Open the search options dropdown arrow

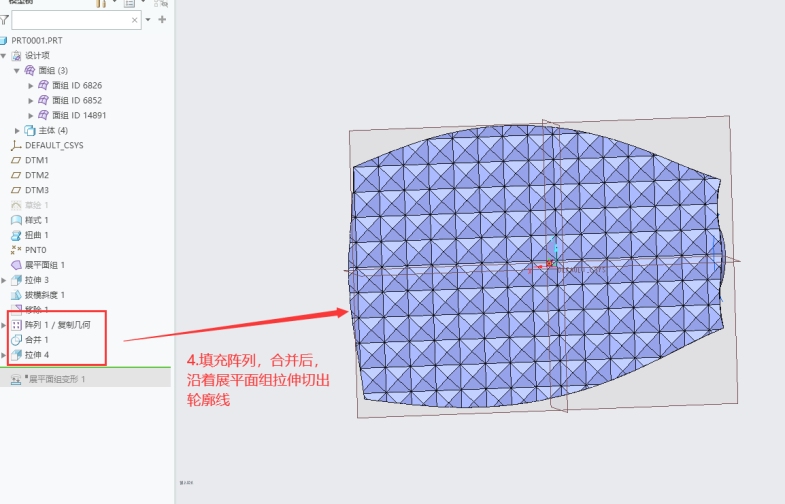(x=148, y=19)
